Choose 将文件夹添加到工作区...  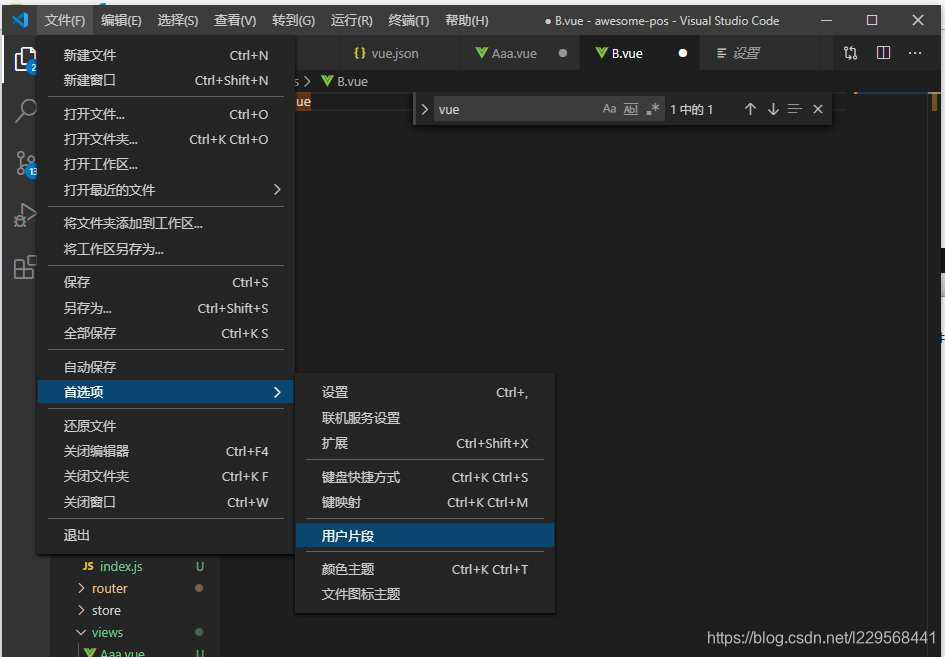click(x=166, y=223)
